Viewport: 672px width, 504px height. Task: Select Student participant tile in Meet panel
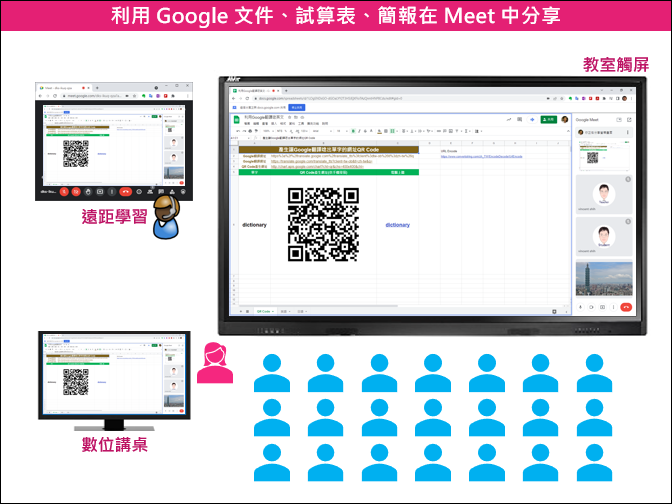click(x=604, y=237)
